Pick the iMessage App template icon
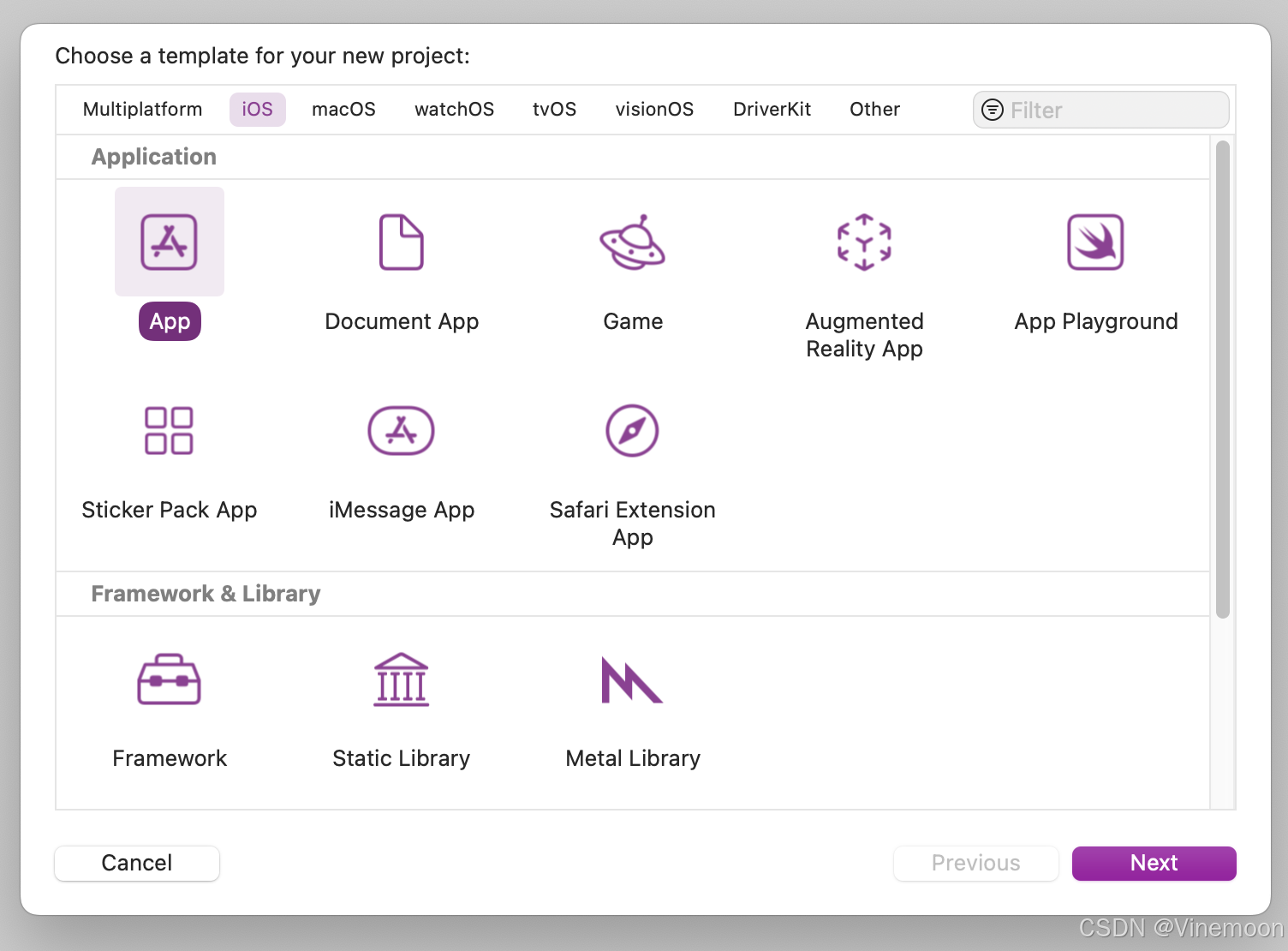Image resolution: width=1288 pixels, height=951 pixels. (x=402, y=430)
